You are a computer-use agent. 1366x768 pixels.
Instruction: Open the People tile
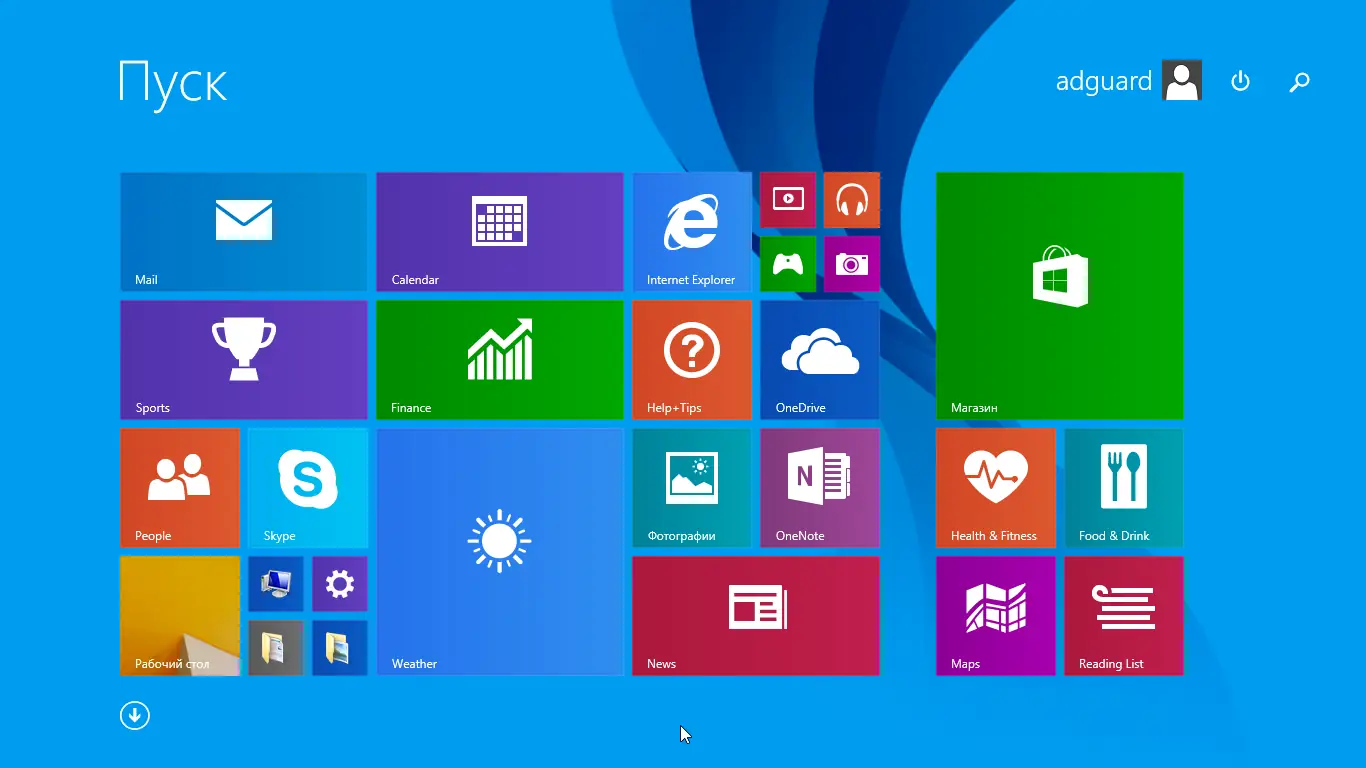(x=180, y=488)
